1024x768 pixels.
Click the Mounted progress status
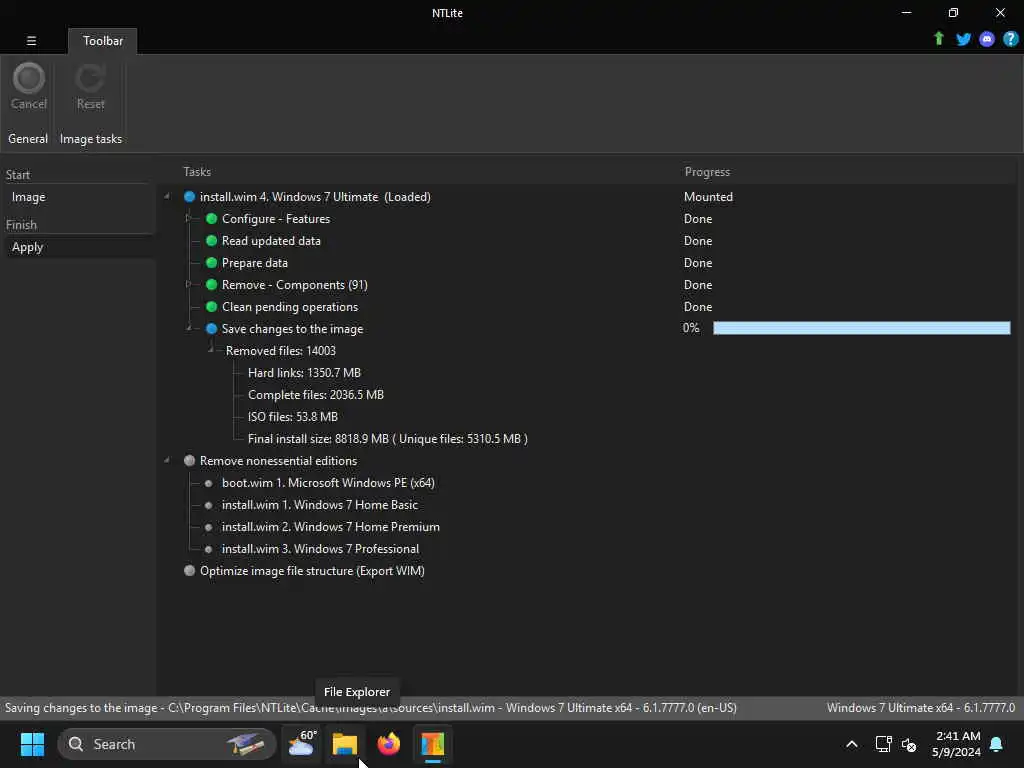point(708,197)
